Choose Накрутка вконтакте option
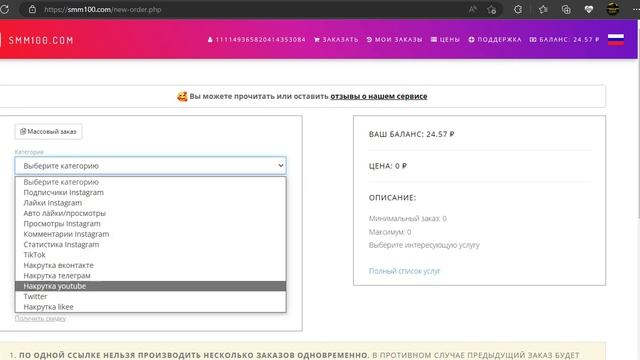The image size is (640, 360). [151, 265]
